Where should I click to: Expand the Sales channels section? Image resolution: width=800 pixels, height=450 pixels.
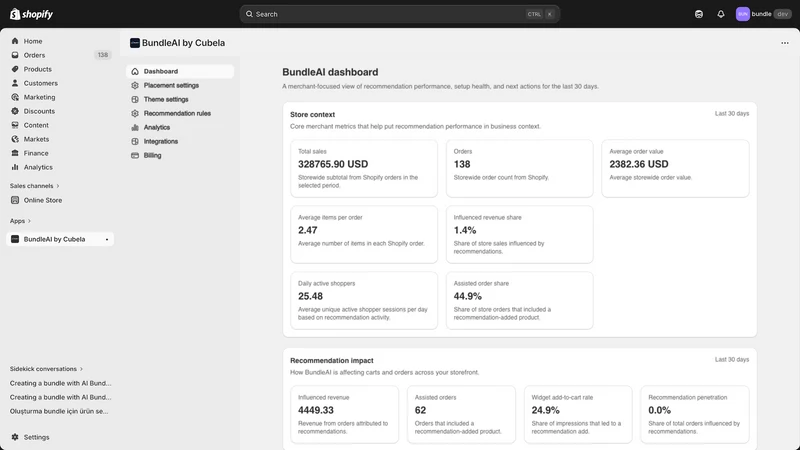pos(35,186)
